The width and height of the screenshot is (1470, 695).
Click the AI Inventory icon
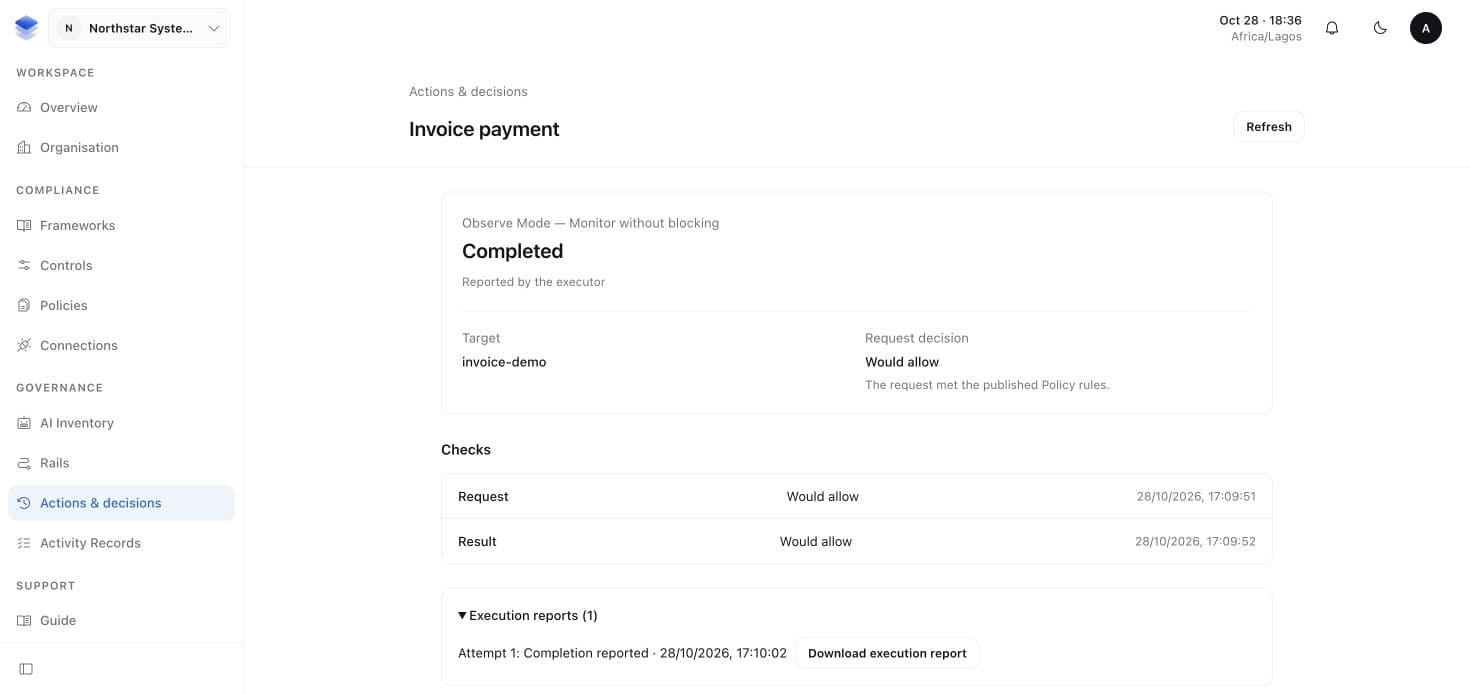tap(24, 423)
